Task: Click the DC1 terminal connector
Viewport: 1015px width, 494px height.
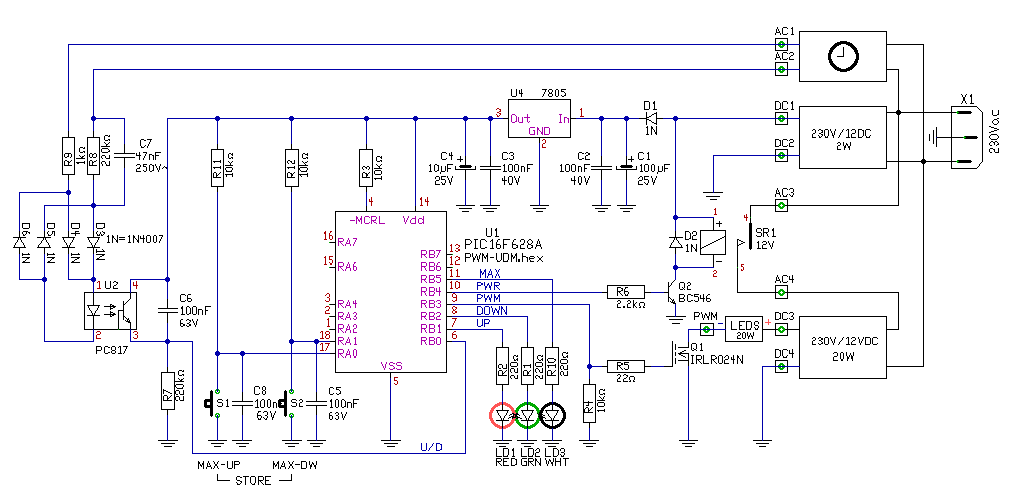Action: click(x=782, y=118)
